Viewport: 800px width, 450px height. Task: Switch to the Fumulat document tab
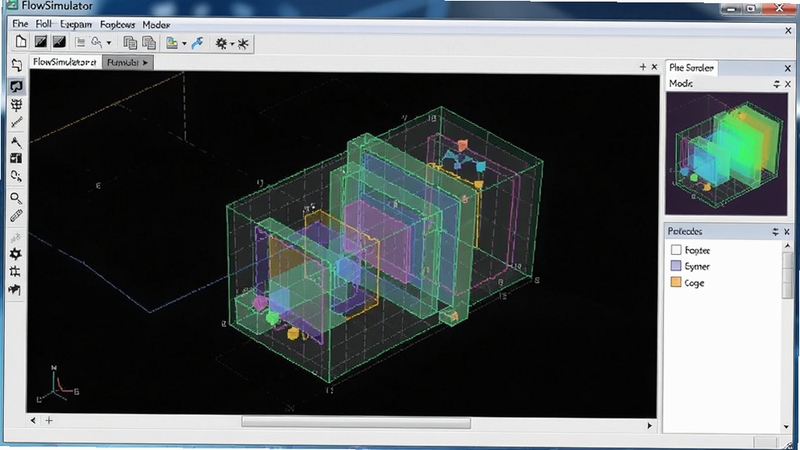click(x=127, y=62)
